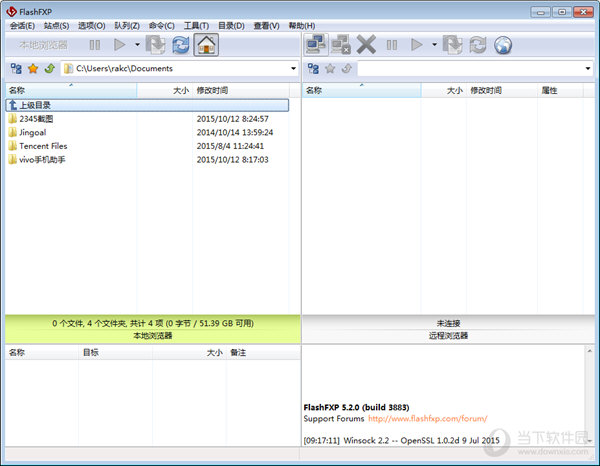The height and width of the screenshot is (466, 600).
Task: Select the 上级目录 parent directory entry
Action: coord(35,104)
